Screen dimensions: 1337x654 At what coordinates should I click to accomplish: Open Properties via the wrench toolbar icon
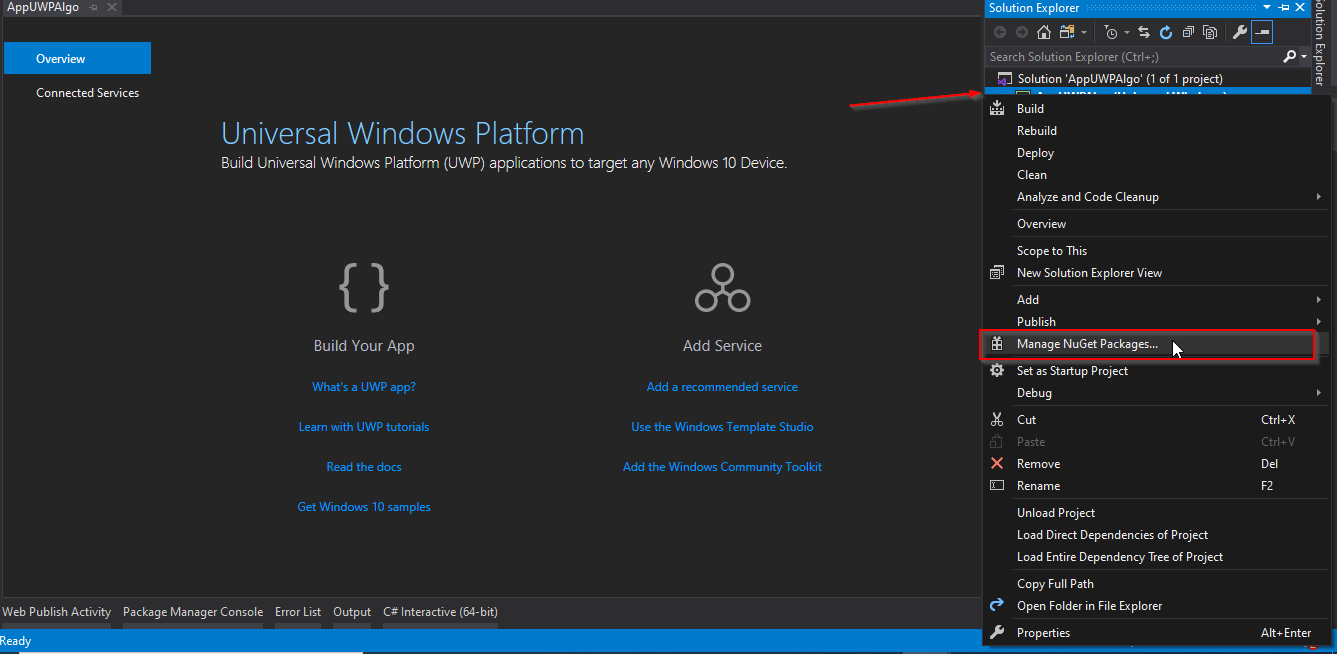coord(1240,32)
